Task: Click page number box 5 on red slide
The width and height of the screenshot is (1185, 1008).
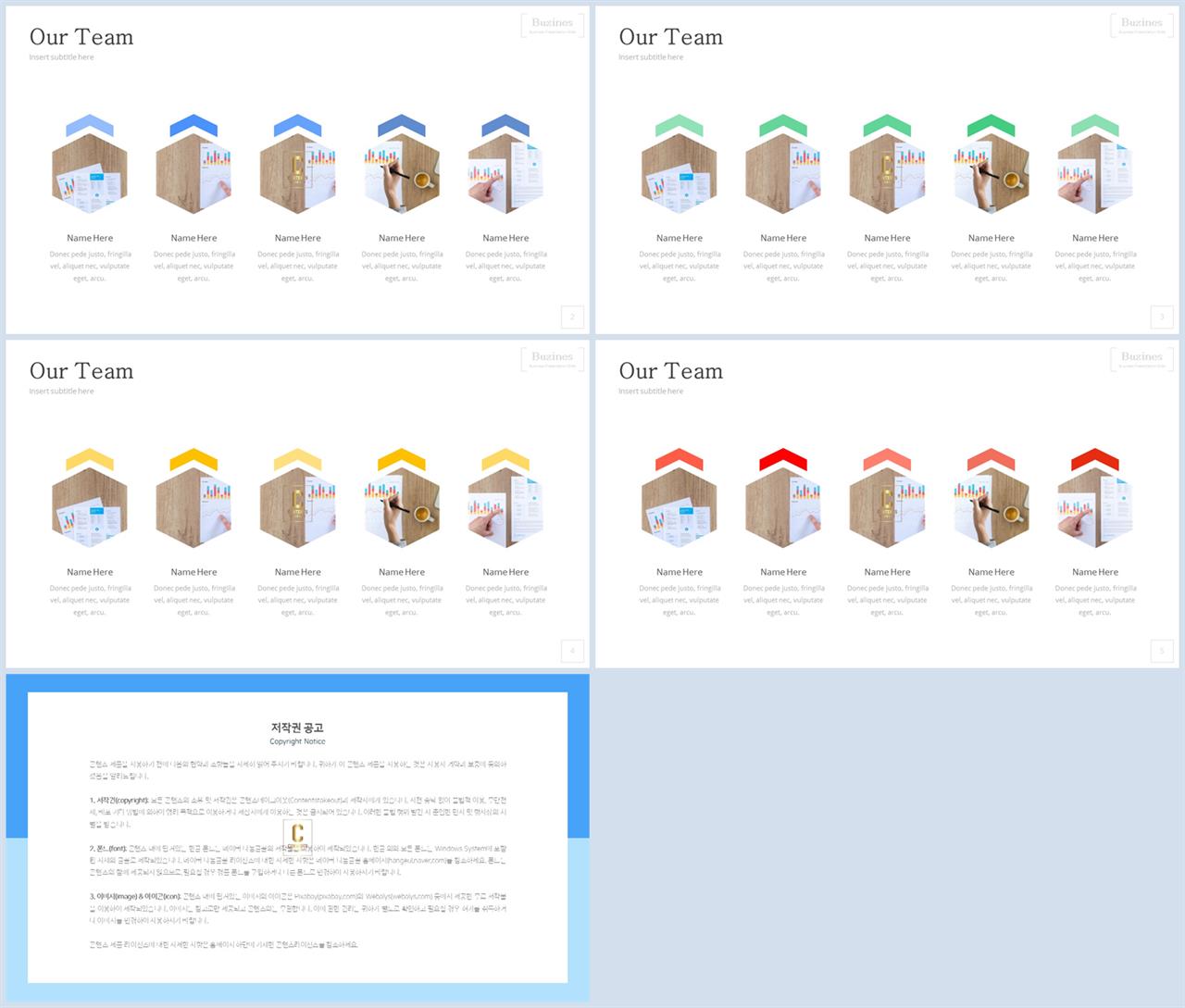Action: 1162,651
